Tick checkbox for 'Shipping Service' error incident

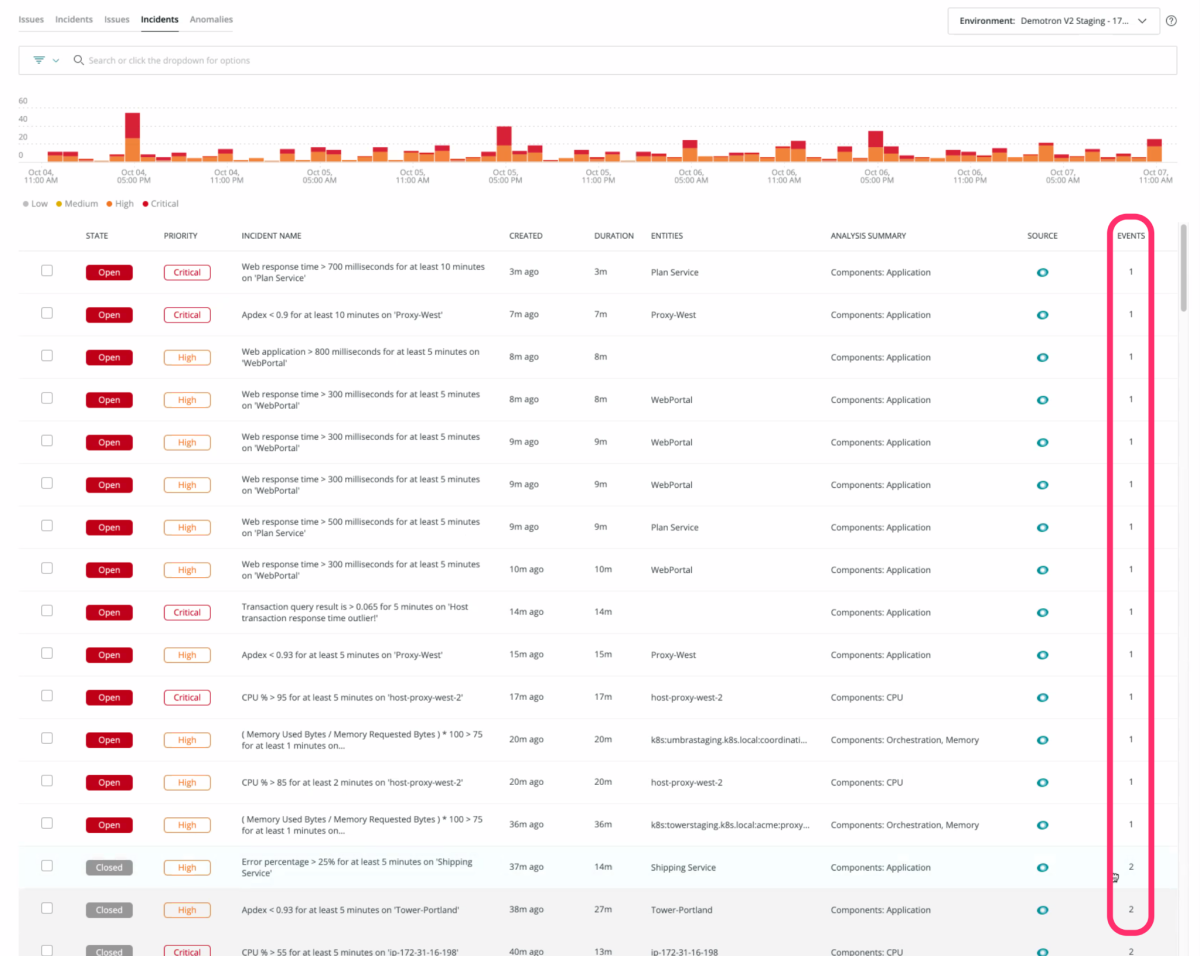[47, 866]
